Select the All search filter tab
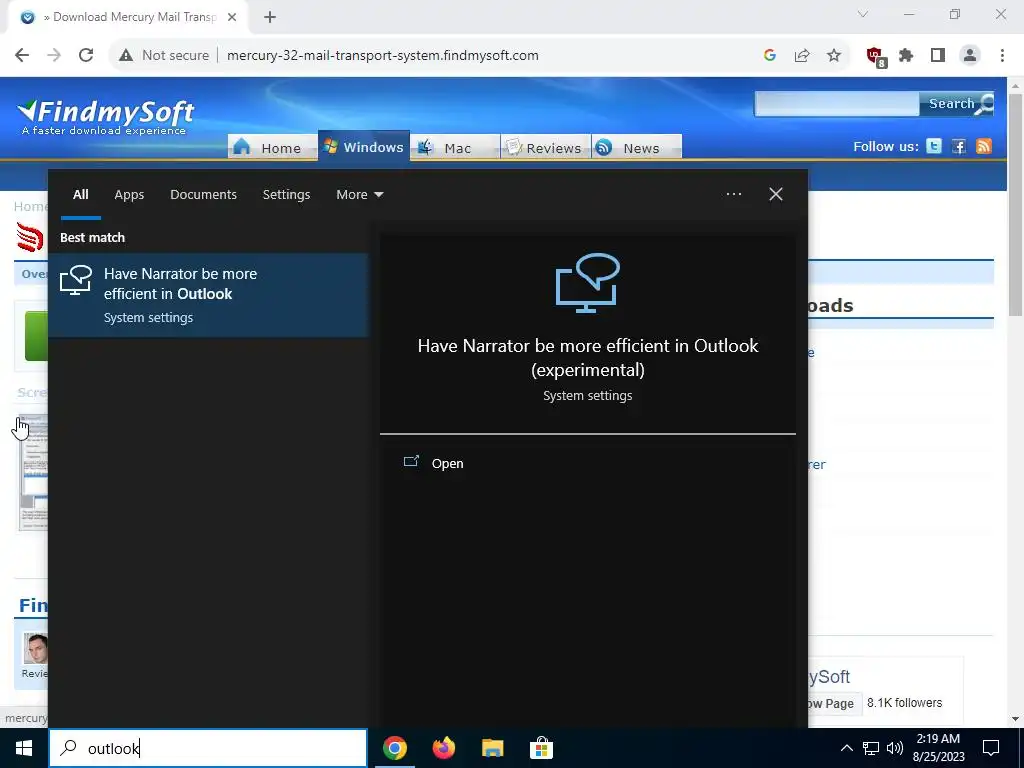The height and width of the screenshot is (768, 1024). pos(80,195)
